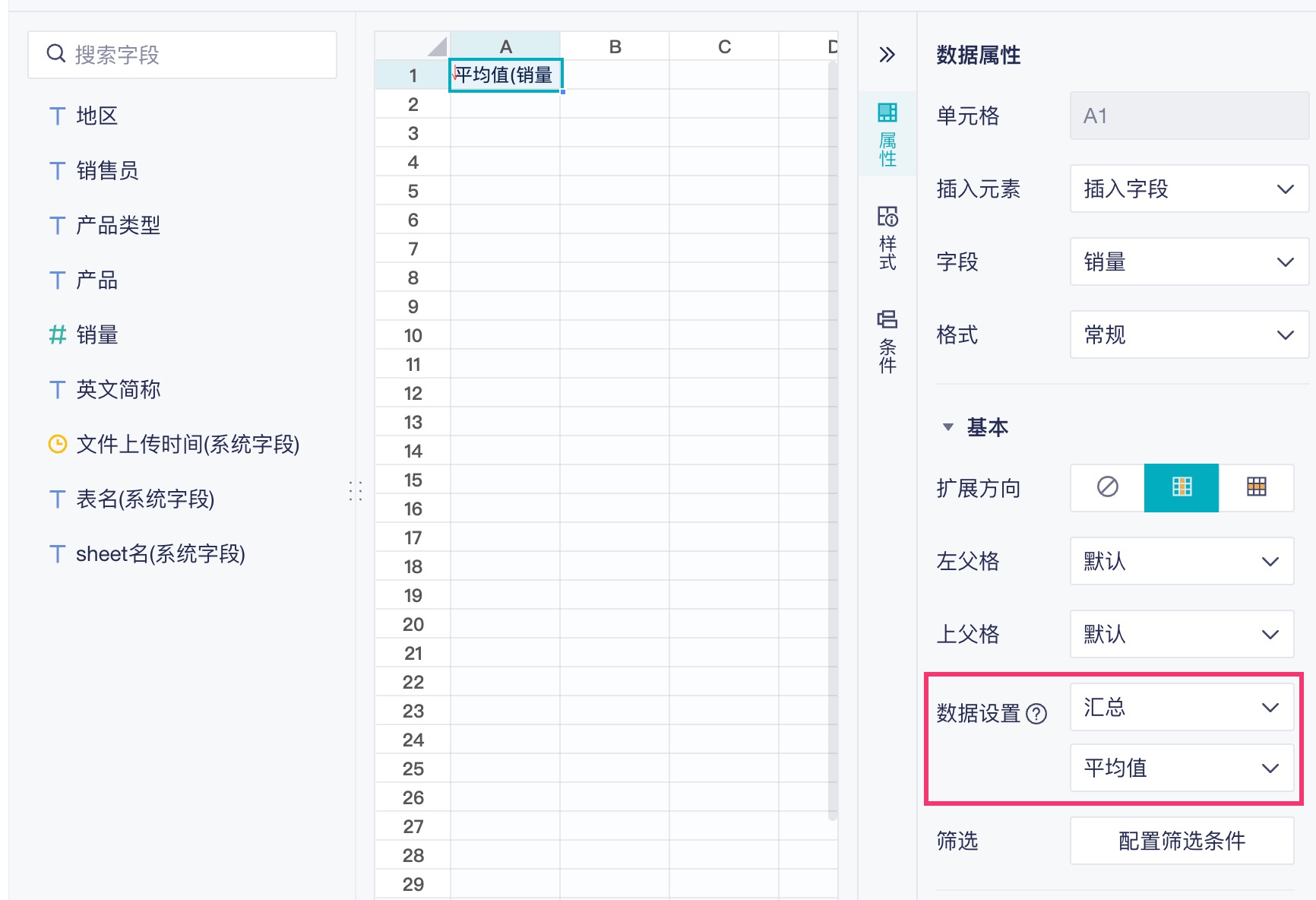Click the clock icon for 文件上传时间
This screenshot has height=900, width=1316.
click(x=57, y=444)
